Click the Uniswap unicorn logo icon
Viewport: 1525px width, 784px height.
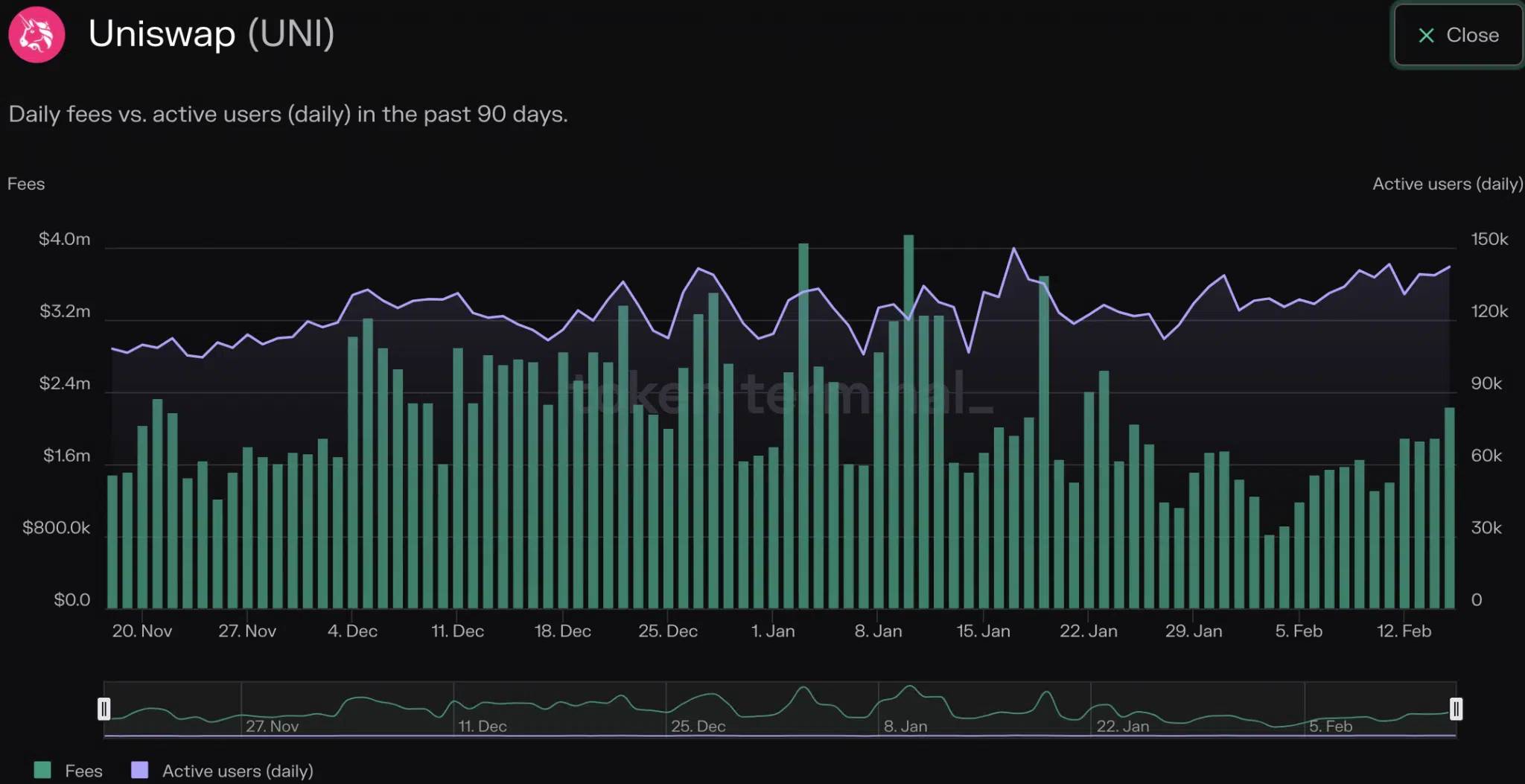(x=36, y=34)
